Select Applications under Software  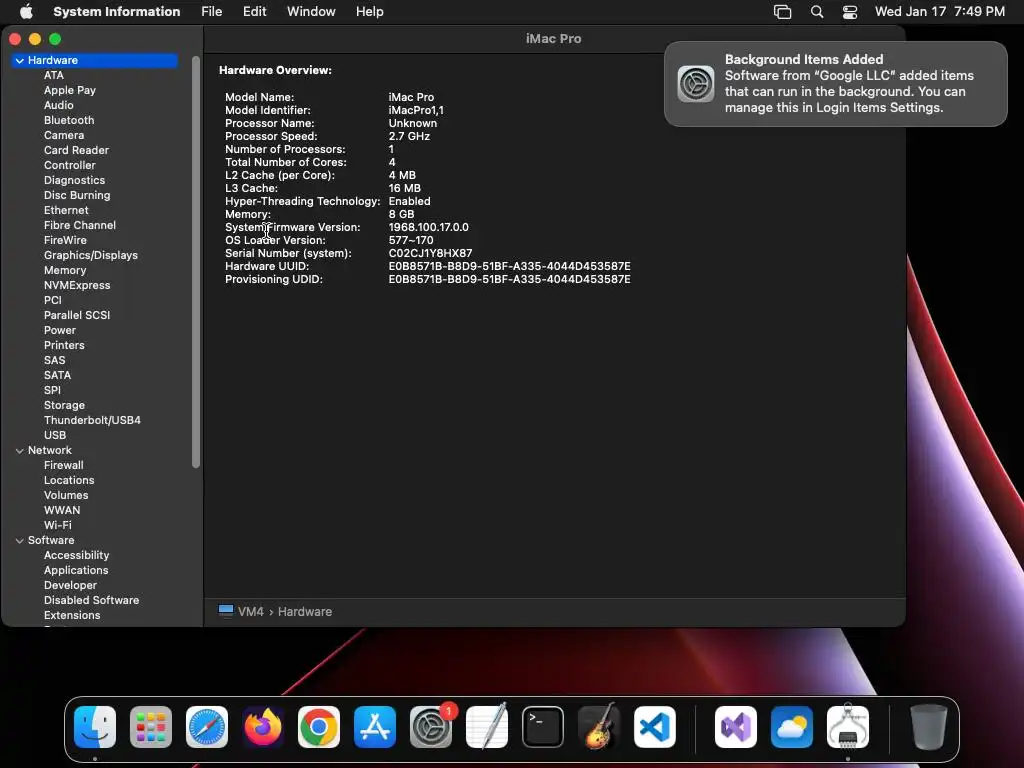[x=76, y=571]
